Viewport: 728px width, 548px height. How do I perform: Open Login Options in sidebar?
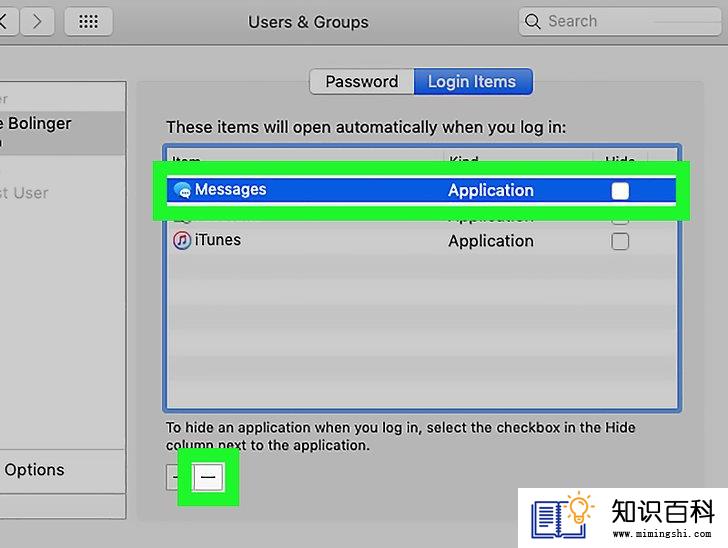pyautogui.click(x=62, y=470)
